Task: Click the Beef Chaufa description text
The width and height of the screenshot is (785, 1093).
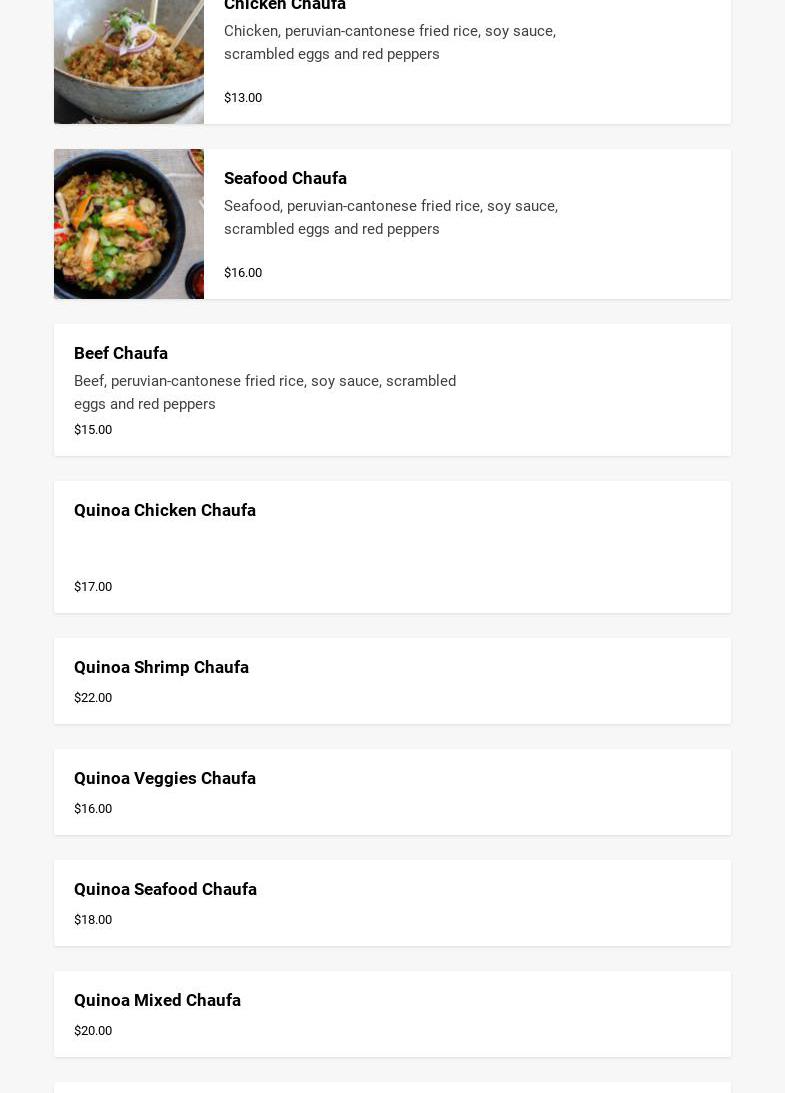Action: 265,392
